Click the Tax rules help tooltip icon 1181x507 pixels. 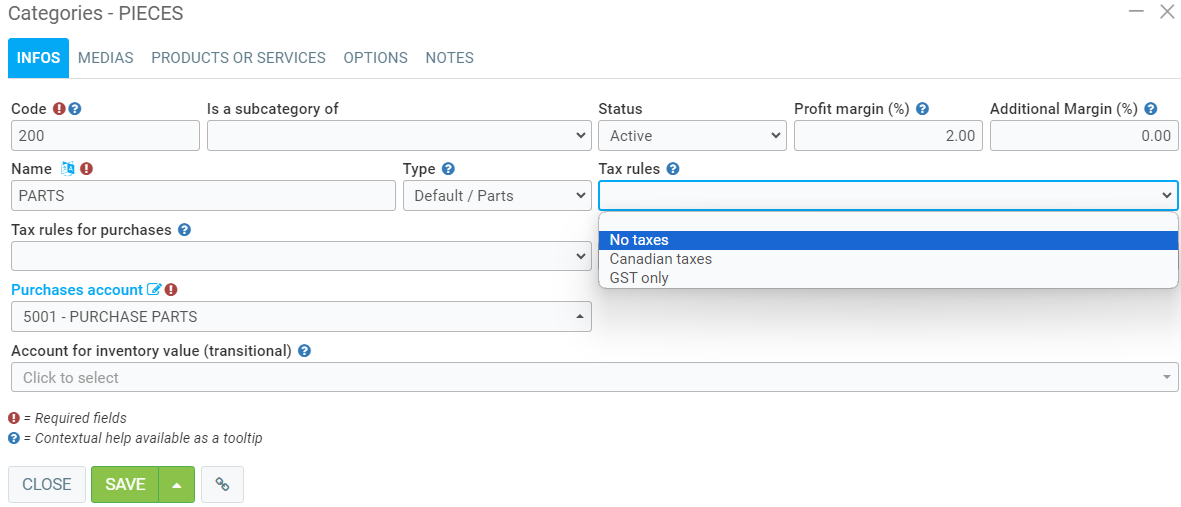673,169
